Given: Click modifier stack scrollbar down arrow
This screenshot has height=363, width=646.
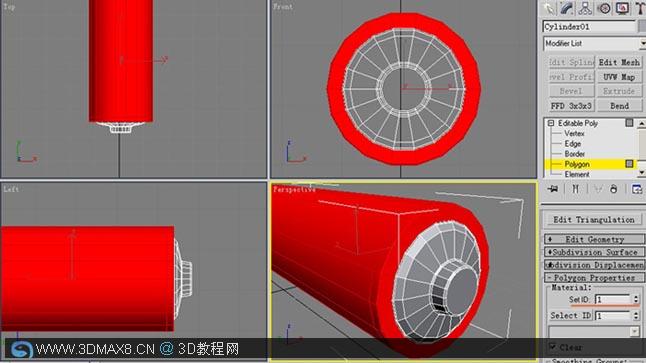Looking at the screenshot, I should point(642,173).
